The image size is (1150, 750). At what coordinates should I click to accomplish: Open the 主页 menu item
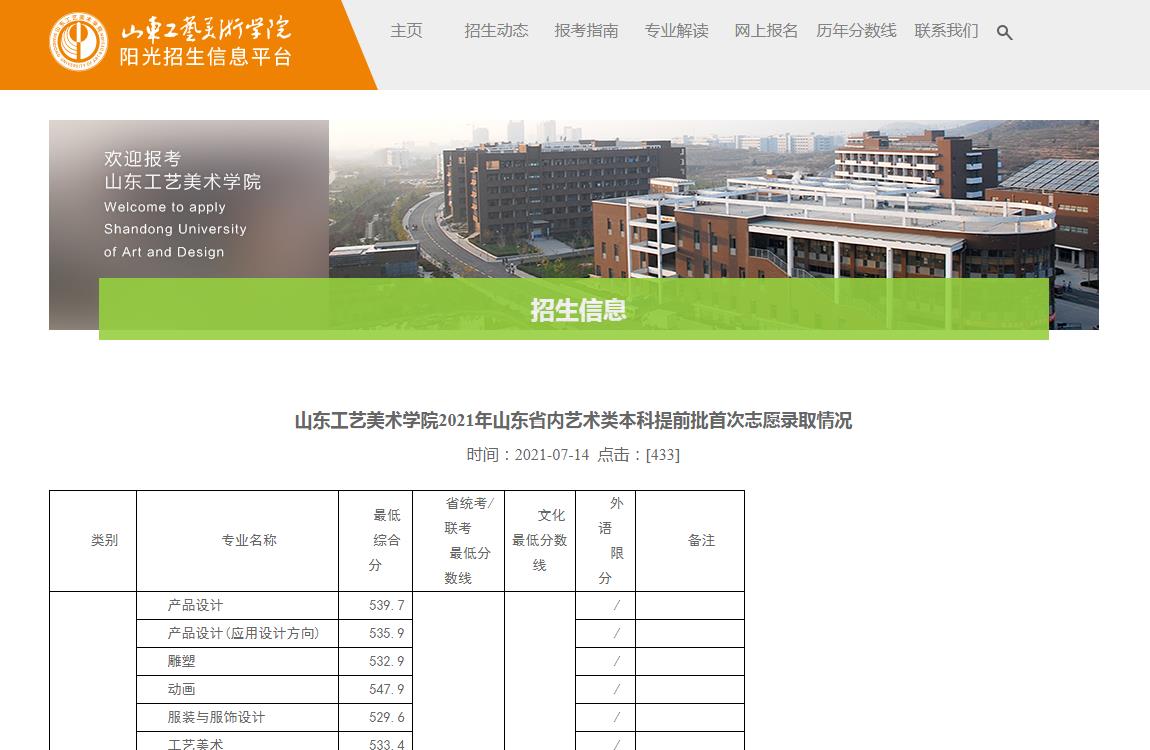pyautogui.click(x=406, y=31)
